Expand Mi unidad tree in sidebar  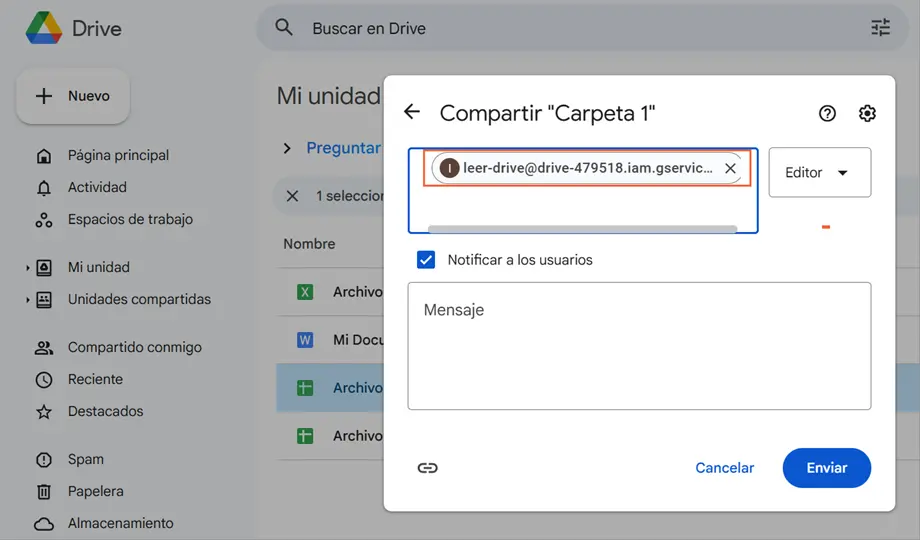point(27,268)
